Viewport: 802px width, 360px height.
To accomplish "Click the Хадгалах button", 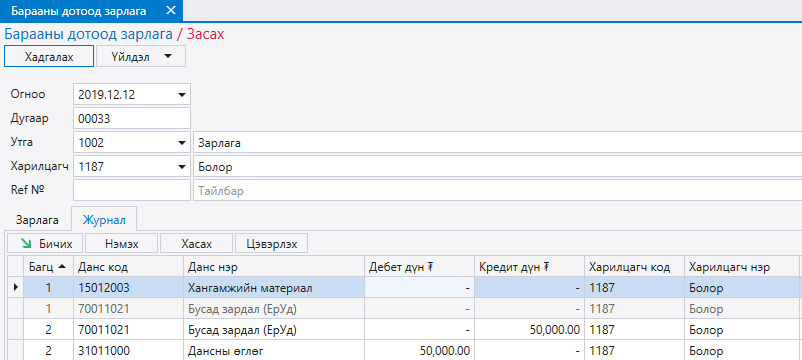I will coord(49,56).
